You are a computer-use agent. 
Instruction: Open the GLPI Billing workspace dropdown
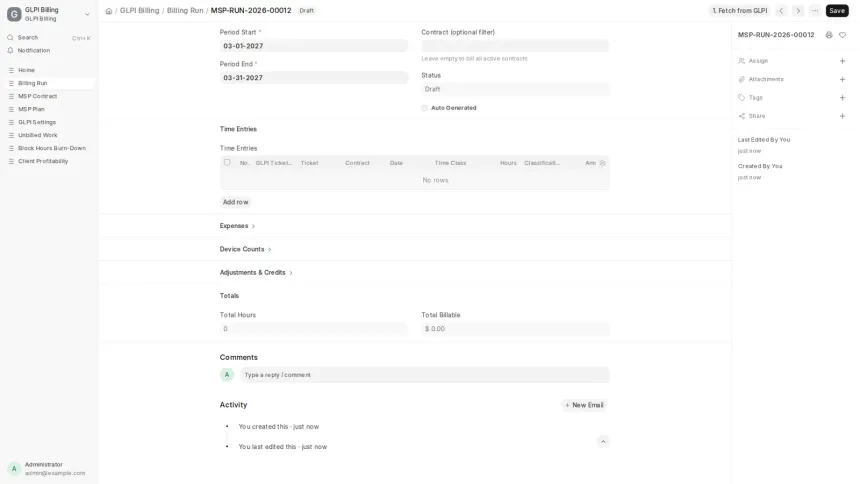point(87,14)
